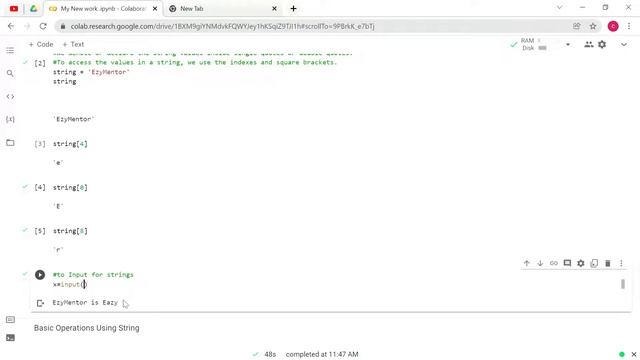Click the 'EzyMentor' output text

click(x=73, y=119)
